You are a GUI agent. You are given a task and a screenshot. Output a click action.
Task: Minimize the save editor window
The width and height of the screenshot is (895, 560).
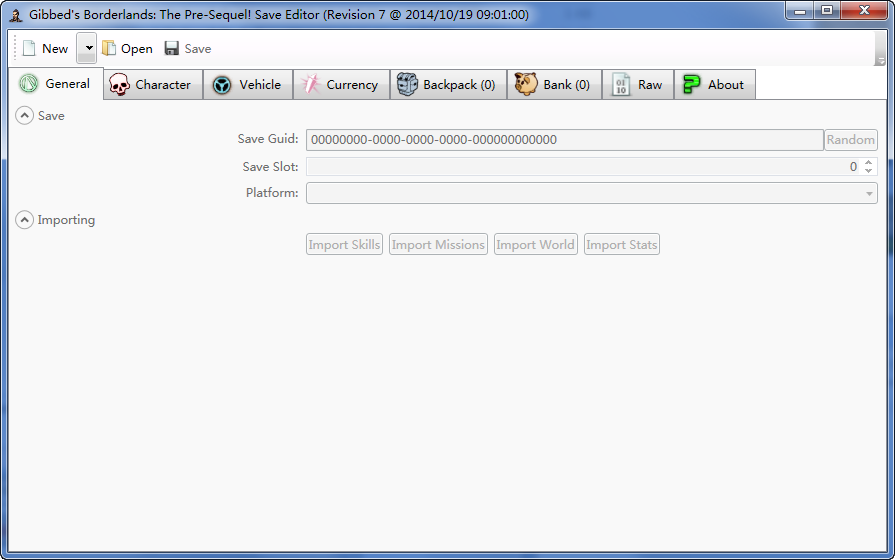click(800, 10)
